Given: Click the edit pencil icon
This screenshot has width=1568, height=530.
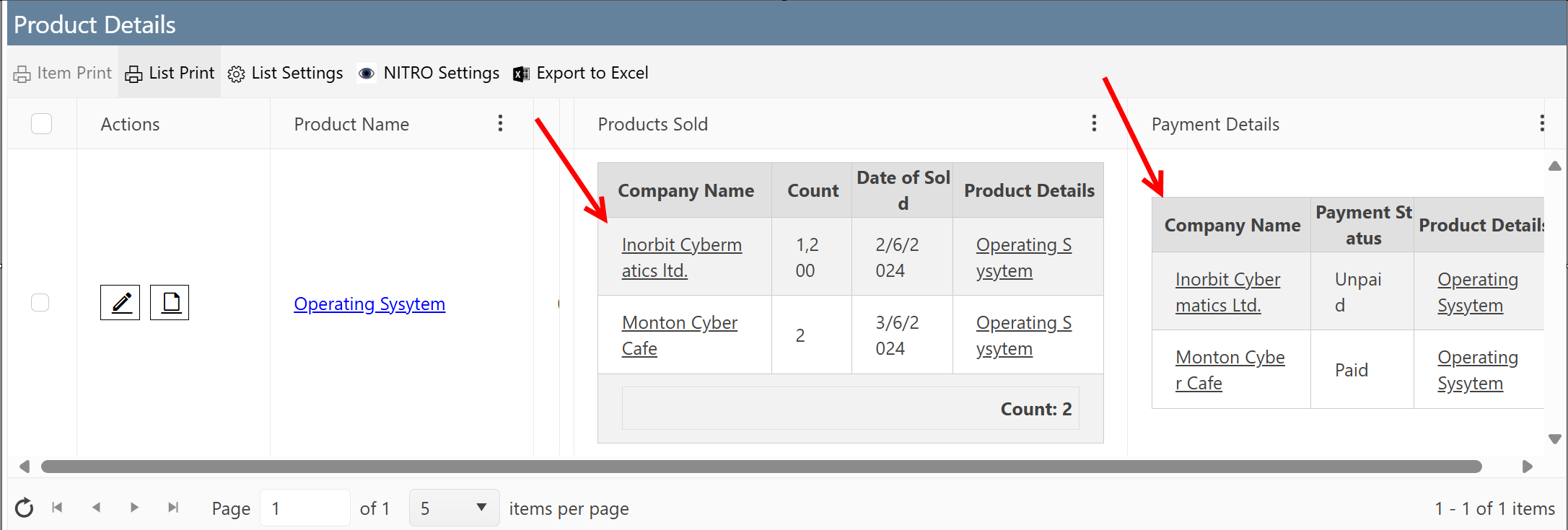Looking at the screenshot, I should pyautogui.click(x=120, y=302).
